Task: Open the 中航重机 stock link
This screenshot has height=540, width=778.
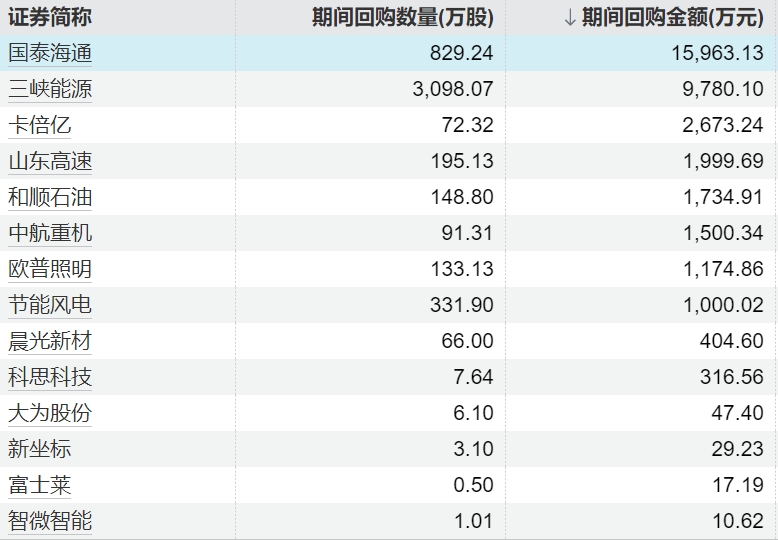Action: (50, 234)
